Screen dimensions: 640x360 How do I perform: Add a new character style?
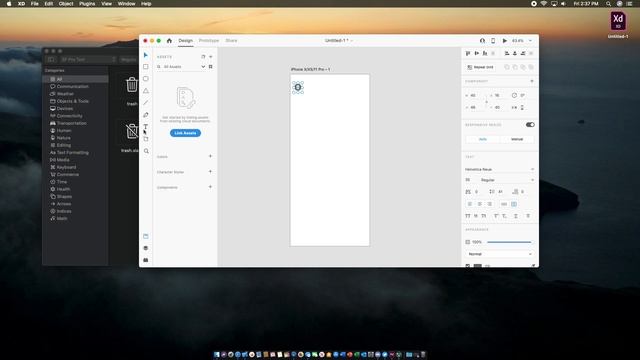210,172
